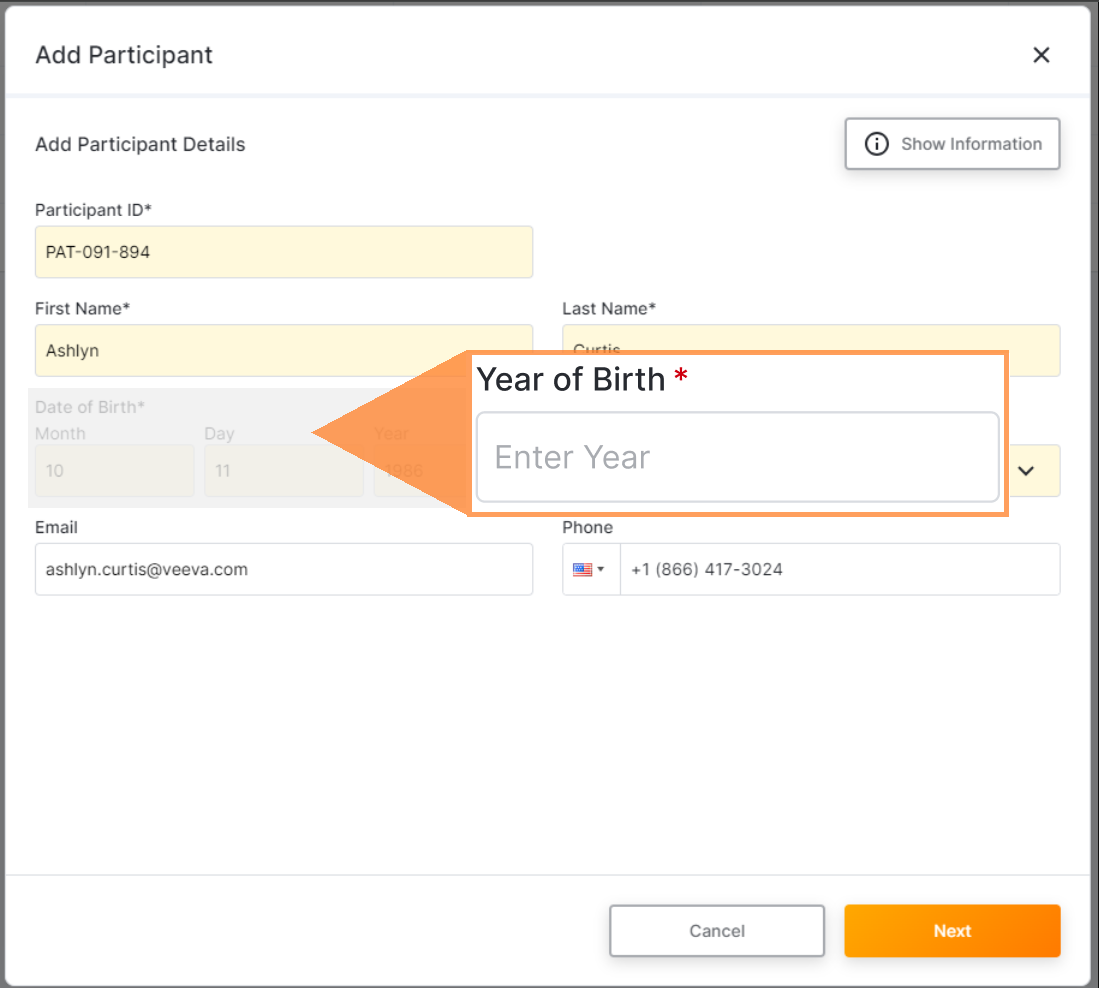Open the US flag country code selector
The image size is (1099, 988).
tap(589, 570)
